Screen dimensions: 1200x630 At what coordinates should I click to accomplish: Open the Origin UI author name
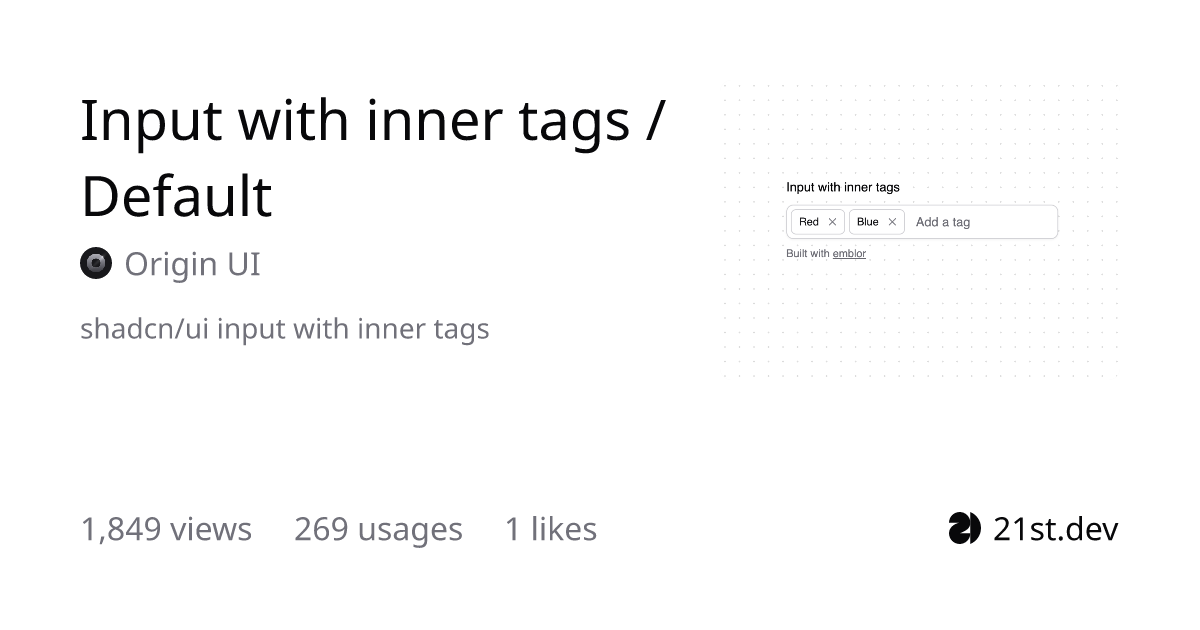coord(192,264)
